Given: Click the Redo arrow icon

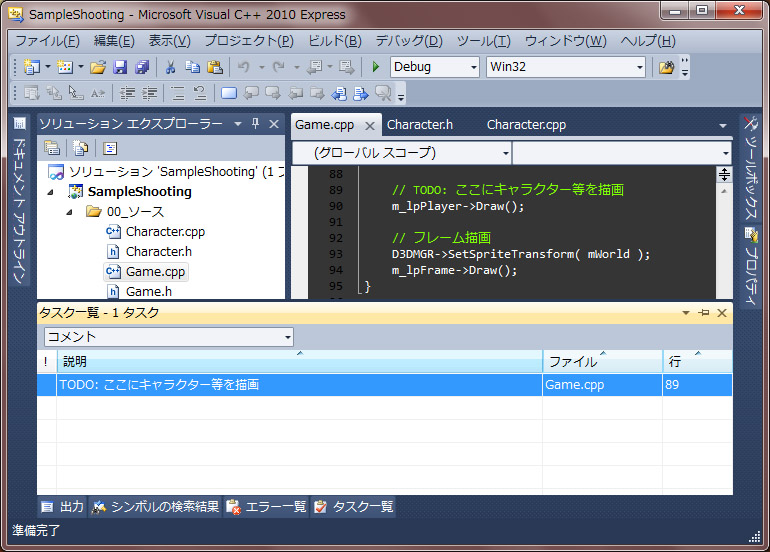Looking at the screenshot, I should pos(279,67).
